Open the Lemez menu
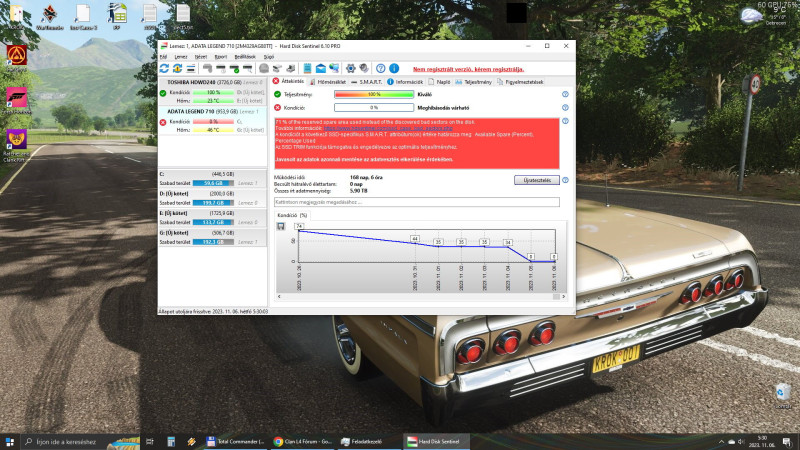Viewport: 800px width, 450px height. pos(181,57)
